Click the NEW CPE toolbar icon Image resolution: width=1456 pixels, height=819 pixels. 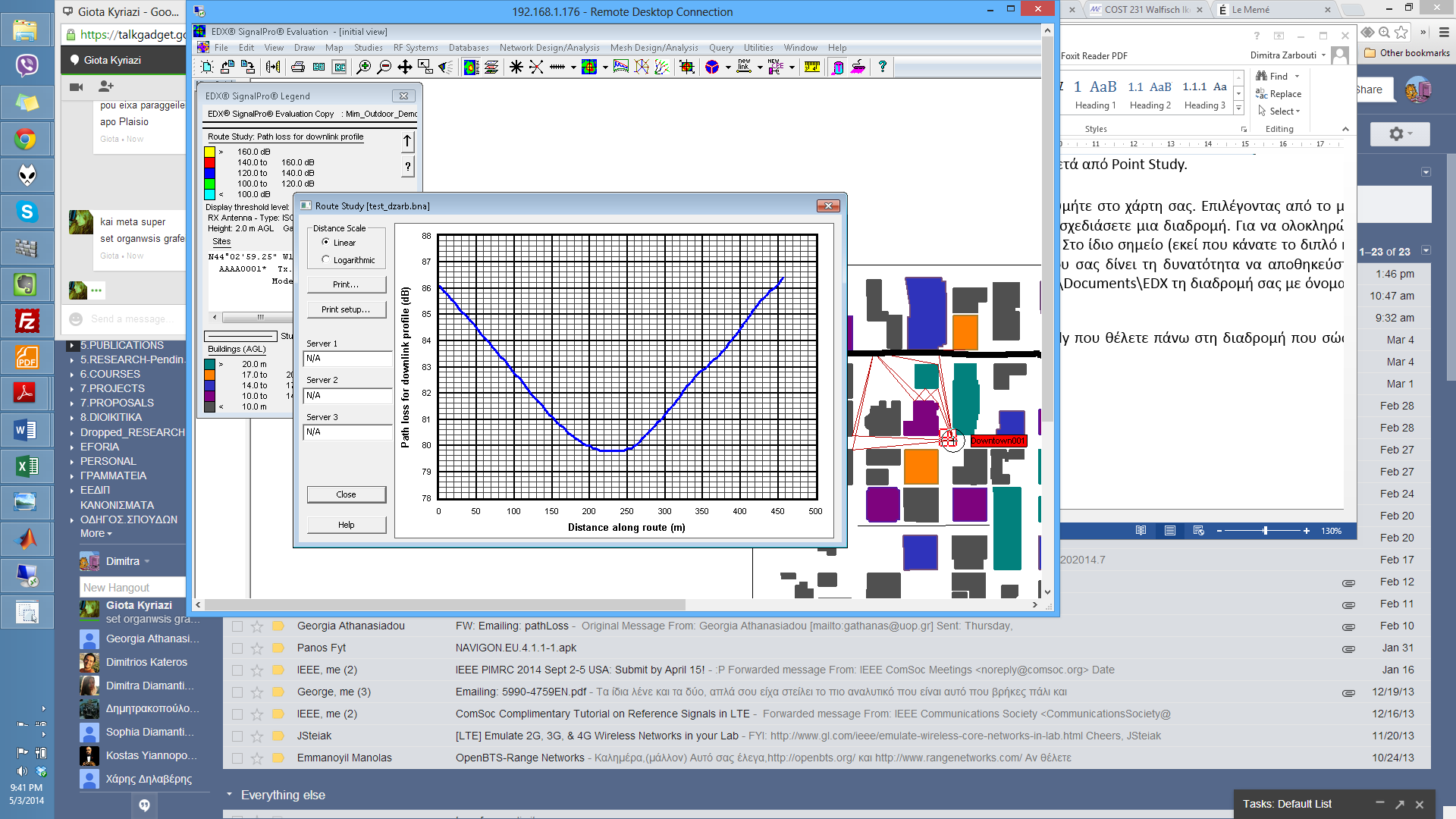pyautogui.click(x=776, y=67)
